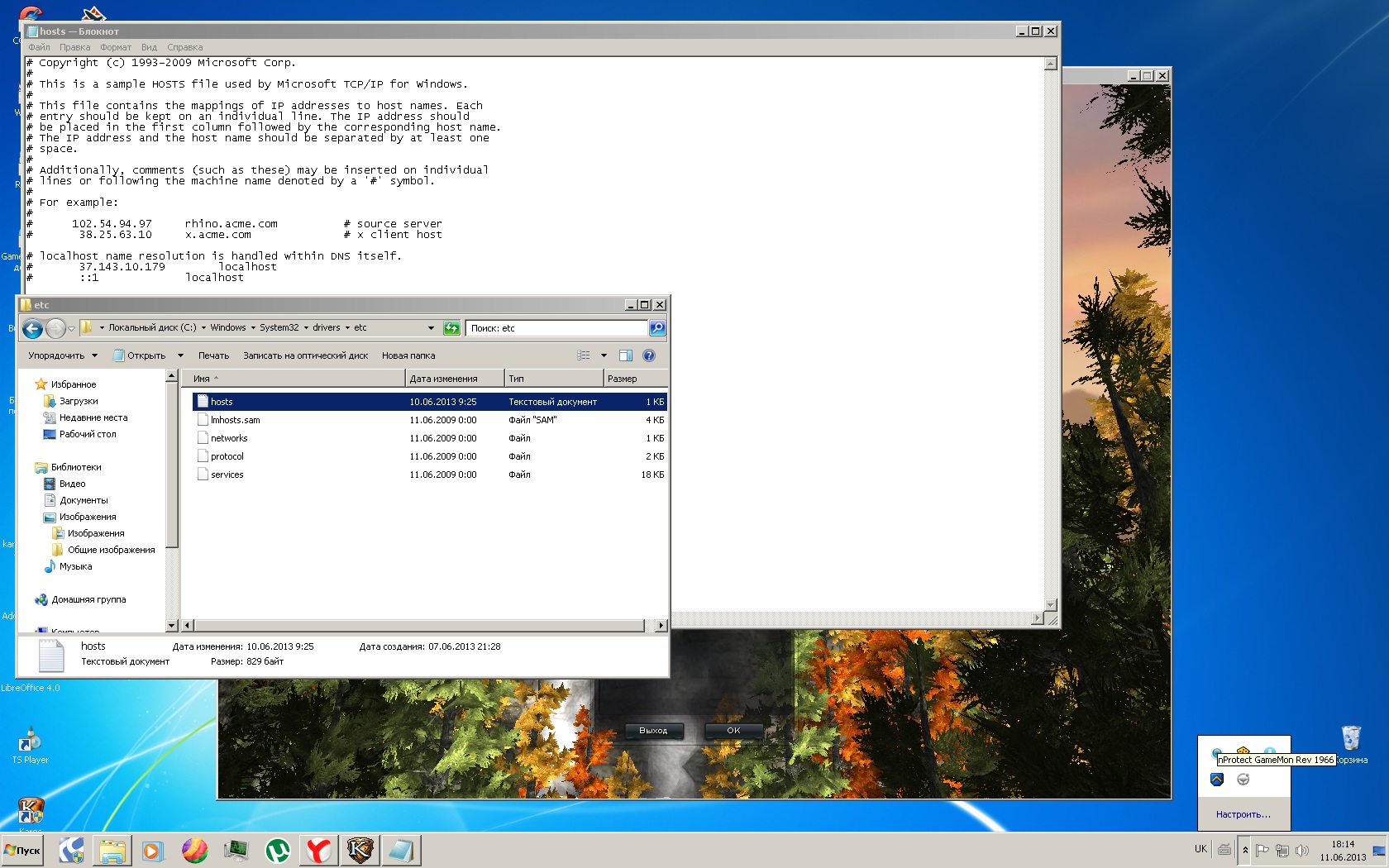1389x868 pixels.
Task: Click network tray icon
Action: click(1282, 851)
